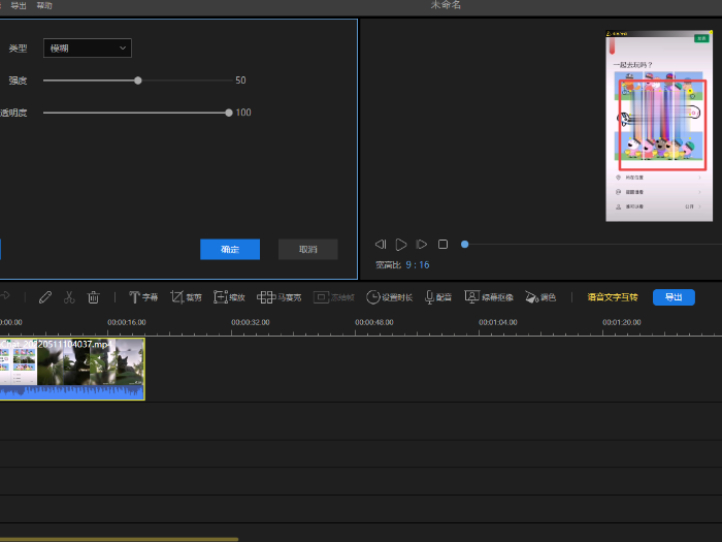Click the 00:01:20.00 mark on ruler
The width and height of the screenshot is (722, 542).
click(x=622, y=322)
